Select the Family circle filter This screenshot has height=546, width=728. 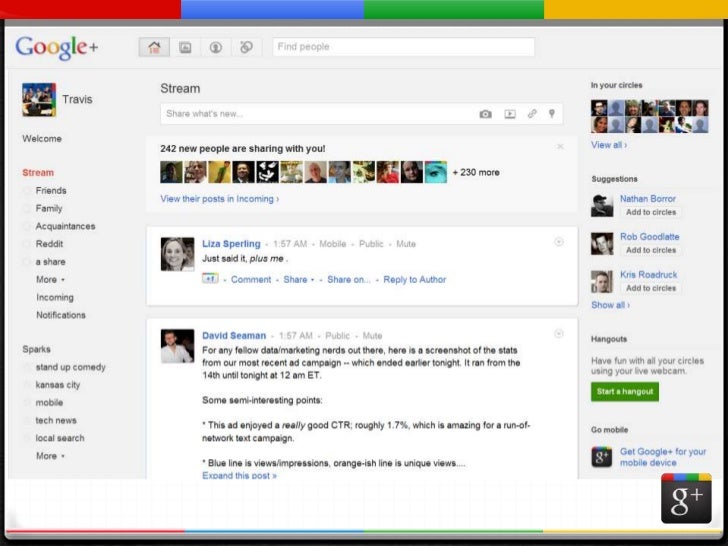pos(49,208)
